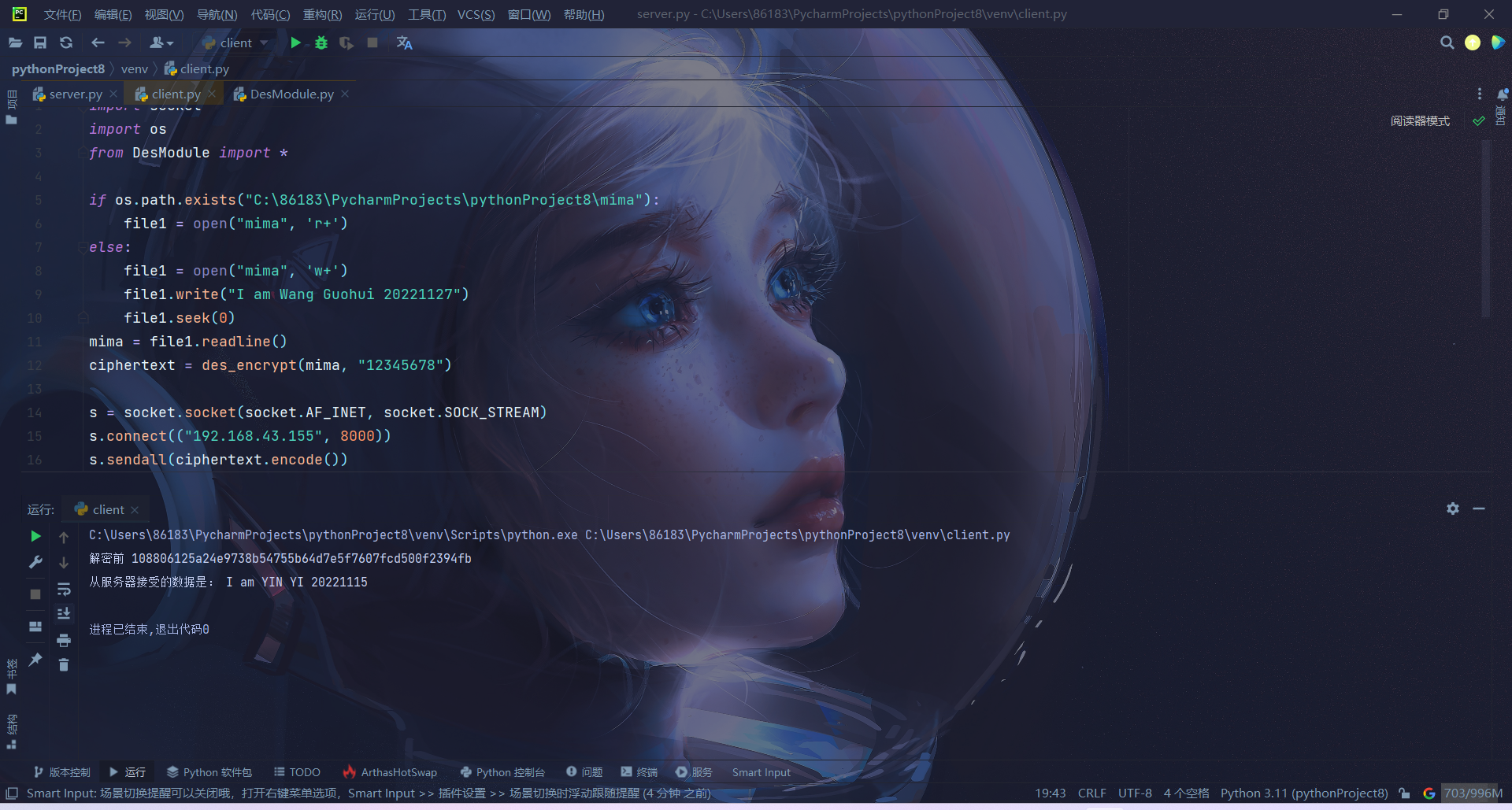Image resolution: width=1512 pixels, height=810 pixels.
Task: Navigate back with the left arrow
Action: (98, 43)
